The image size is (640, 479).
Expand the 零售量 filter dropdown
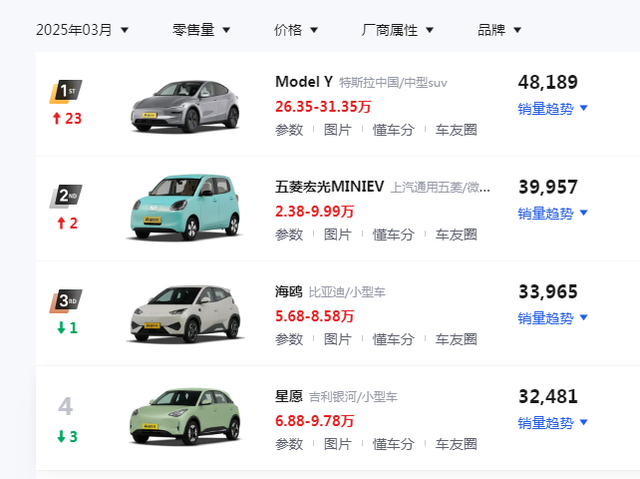tap(201, 30)
